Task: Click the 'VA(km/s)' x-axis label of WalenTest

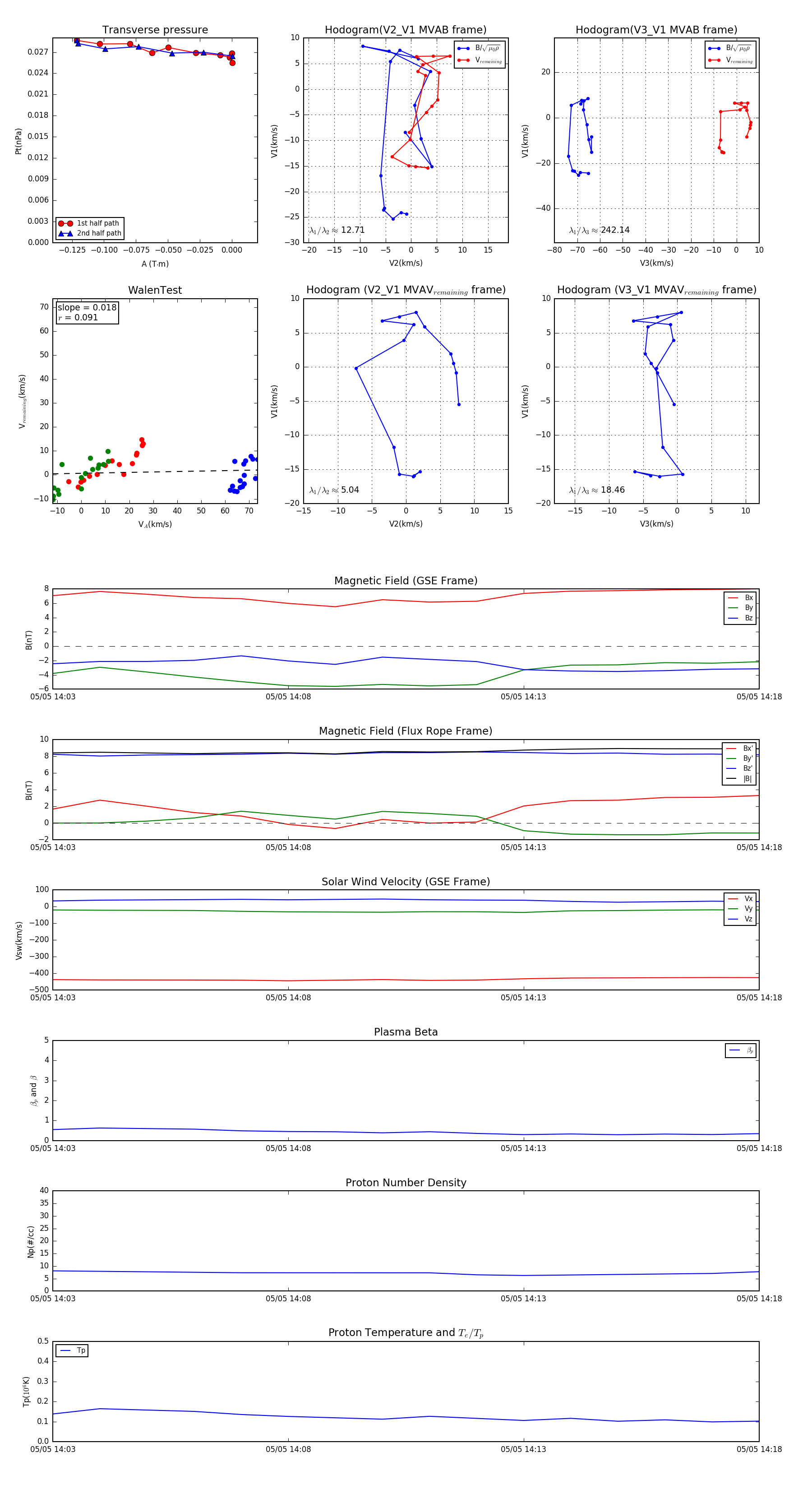Action: pyautogui.click(x=155, y=524)
